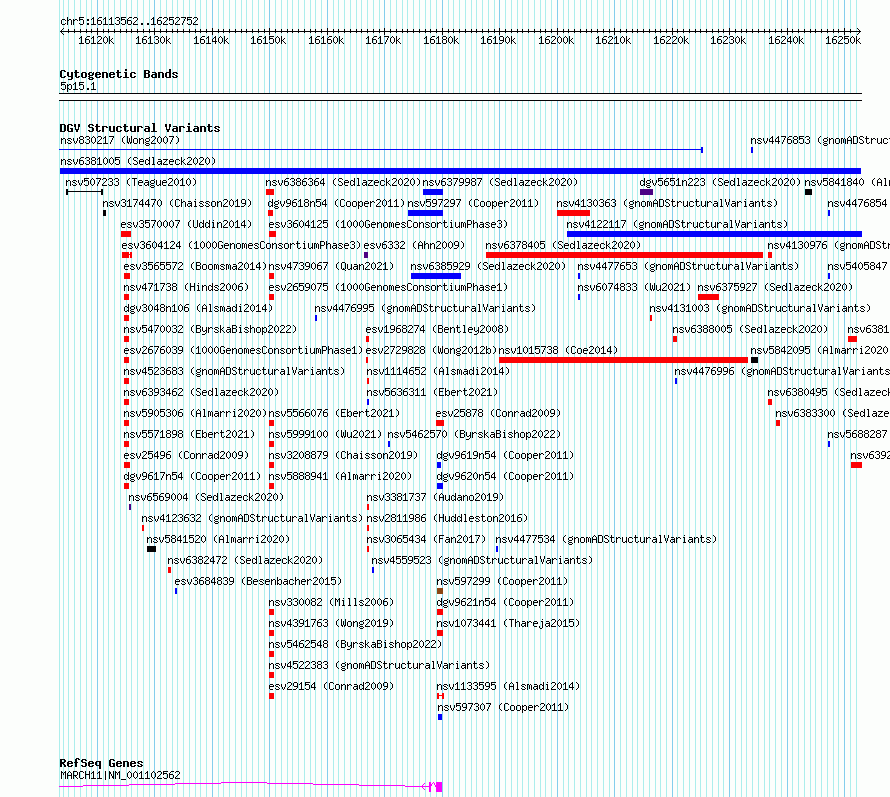The width and height of the screenshot is (890, 797).
Task: Open the nsv6388005 (Sedlazeck2020) label
Action: (750, 329)
